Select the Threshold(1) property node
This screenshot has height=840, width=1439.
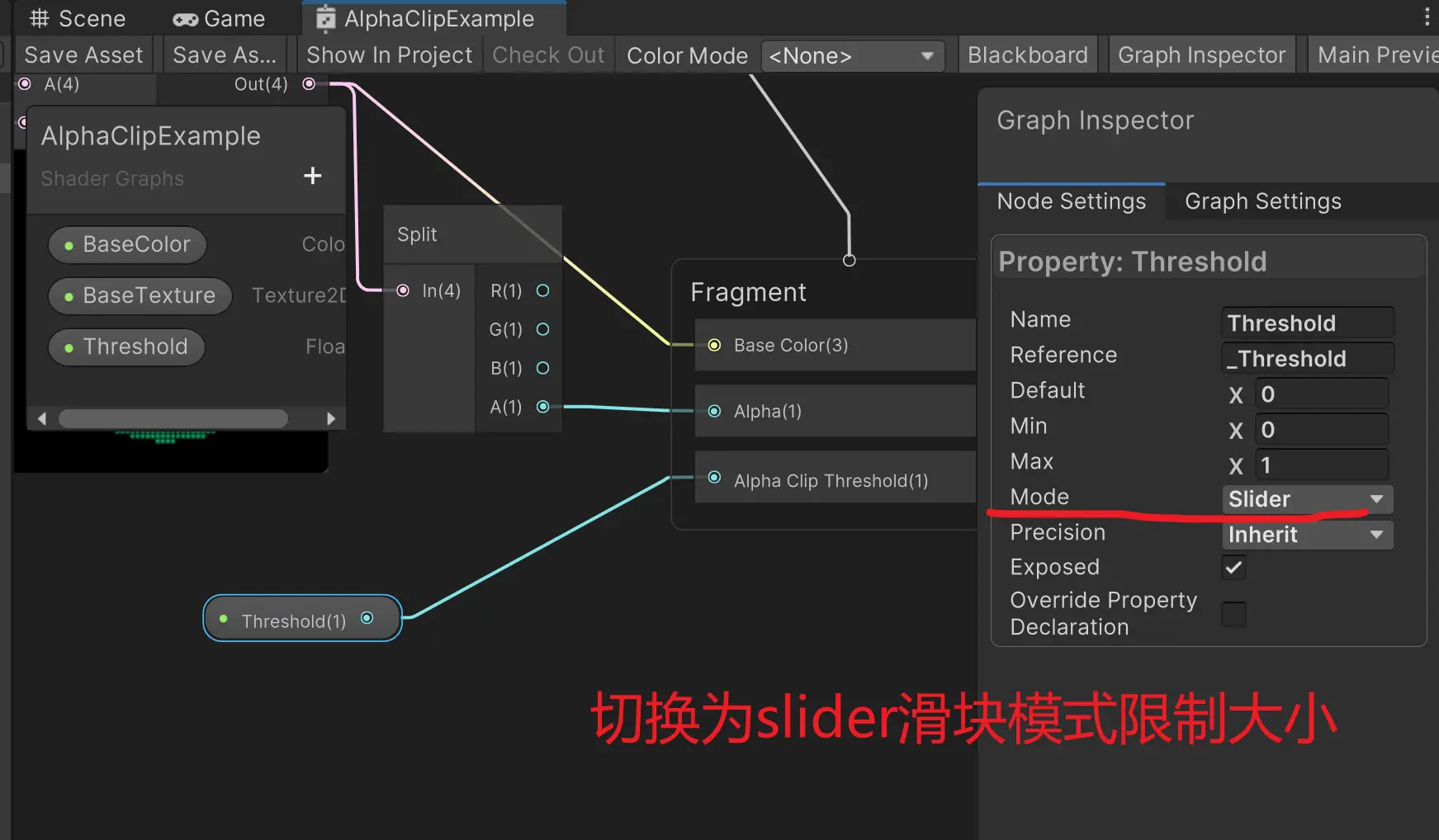coord(302,619)
